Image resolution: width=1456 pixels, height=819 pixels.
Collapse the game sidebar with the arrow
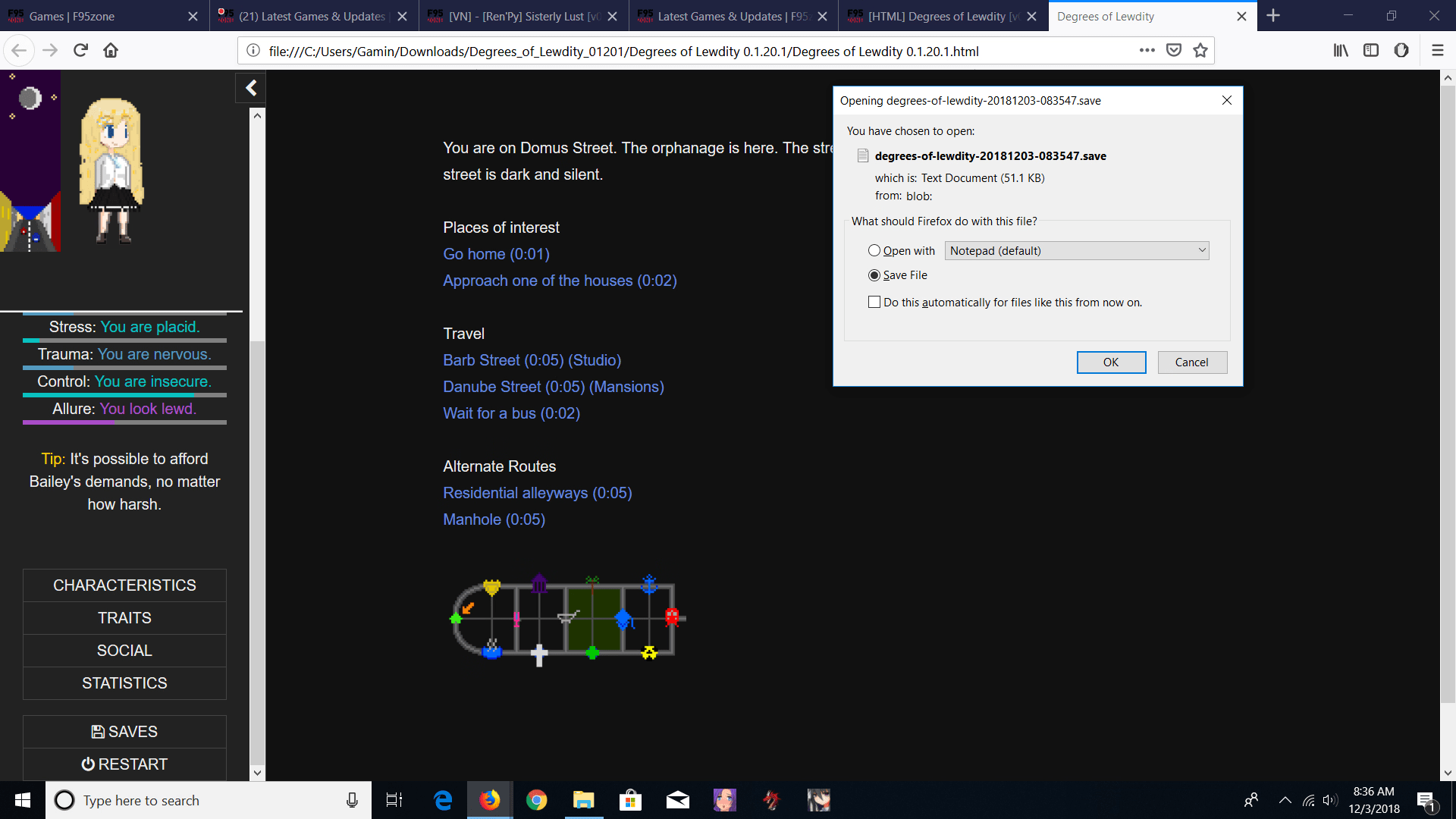251,88
